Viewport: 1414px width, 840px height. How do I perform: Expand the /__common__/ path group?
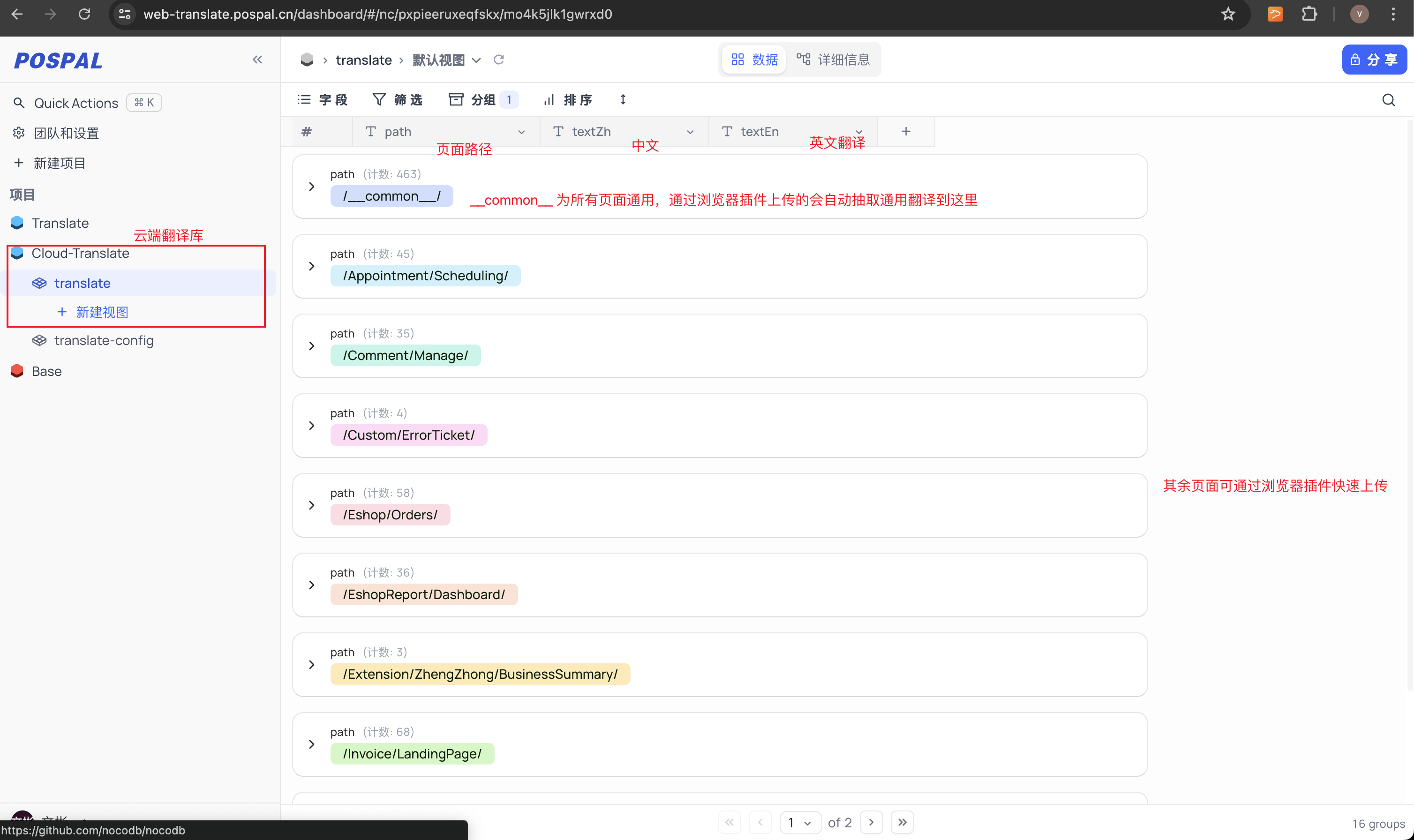click(311, 186)
